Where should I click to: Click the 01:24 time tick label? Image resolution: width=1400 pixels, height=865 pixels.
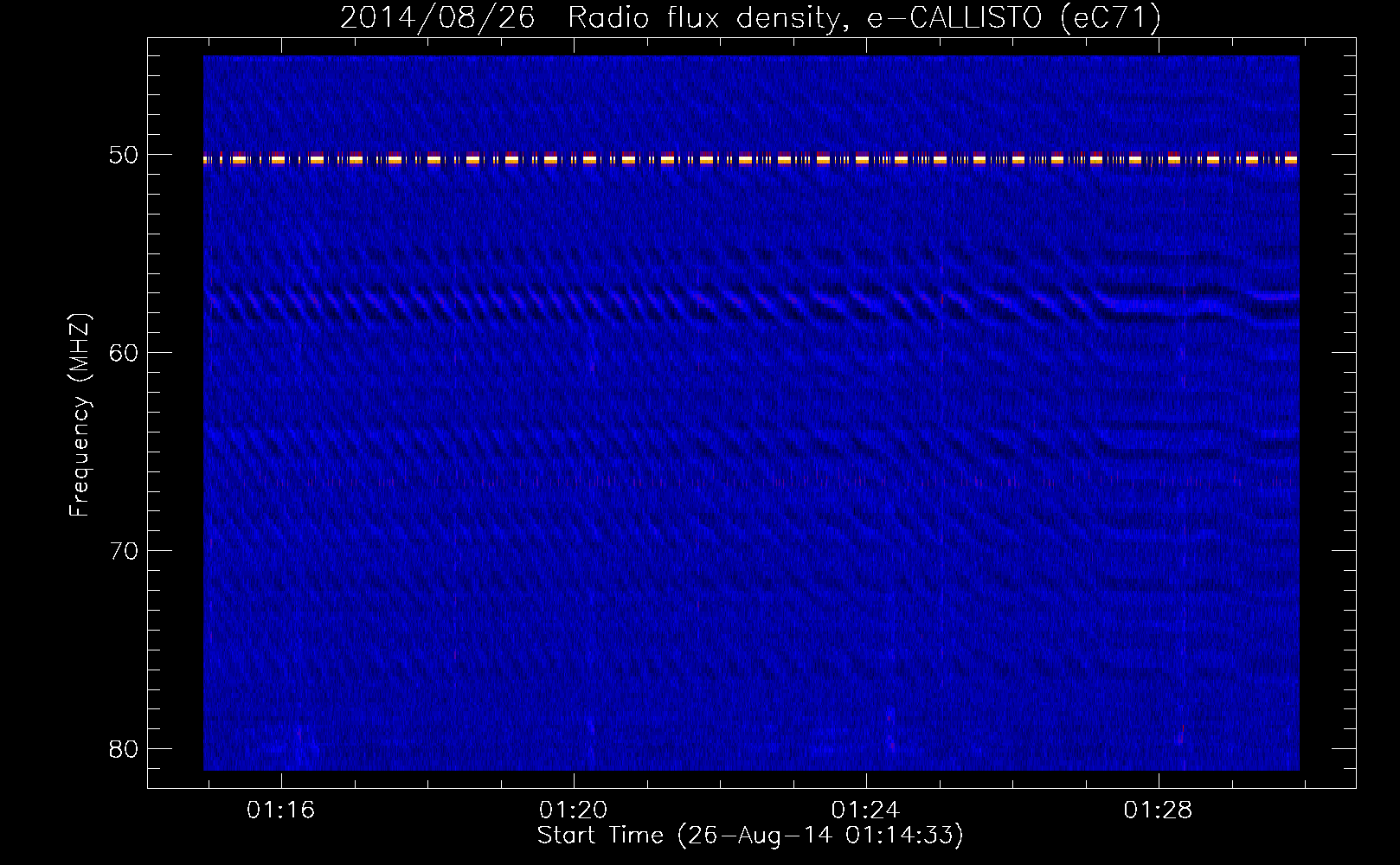tap(865, 811)
